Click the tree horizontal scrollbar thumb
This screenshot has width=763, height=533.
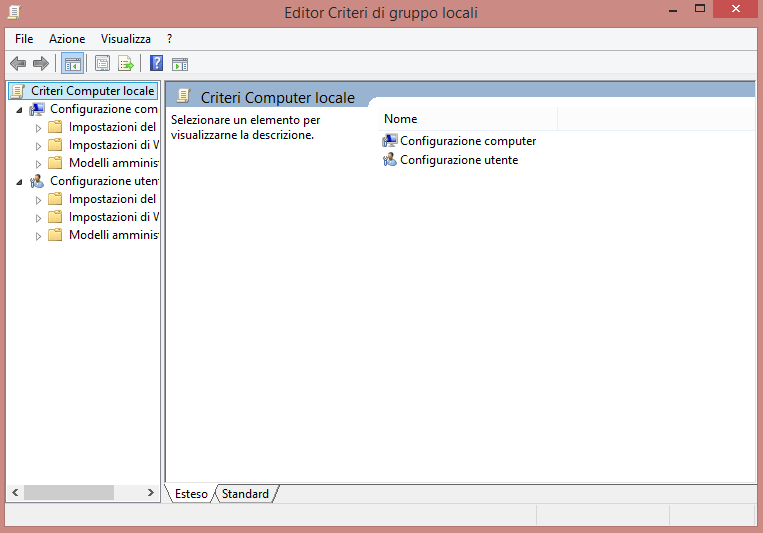(x=69, y=493)
